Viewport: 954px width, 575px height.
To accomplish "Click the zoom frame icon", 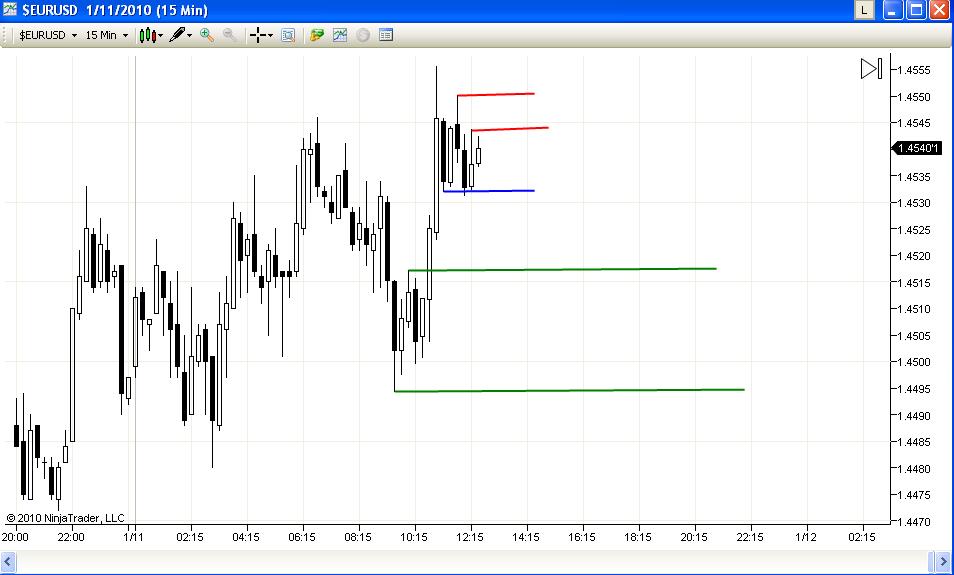I will coord(288,35).
